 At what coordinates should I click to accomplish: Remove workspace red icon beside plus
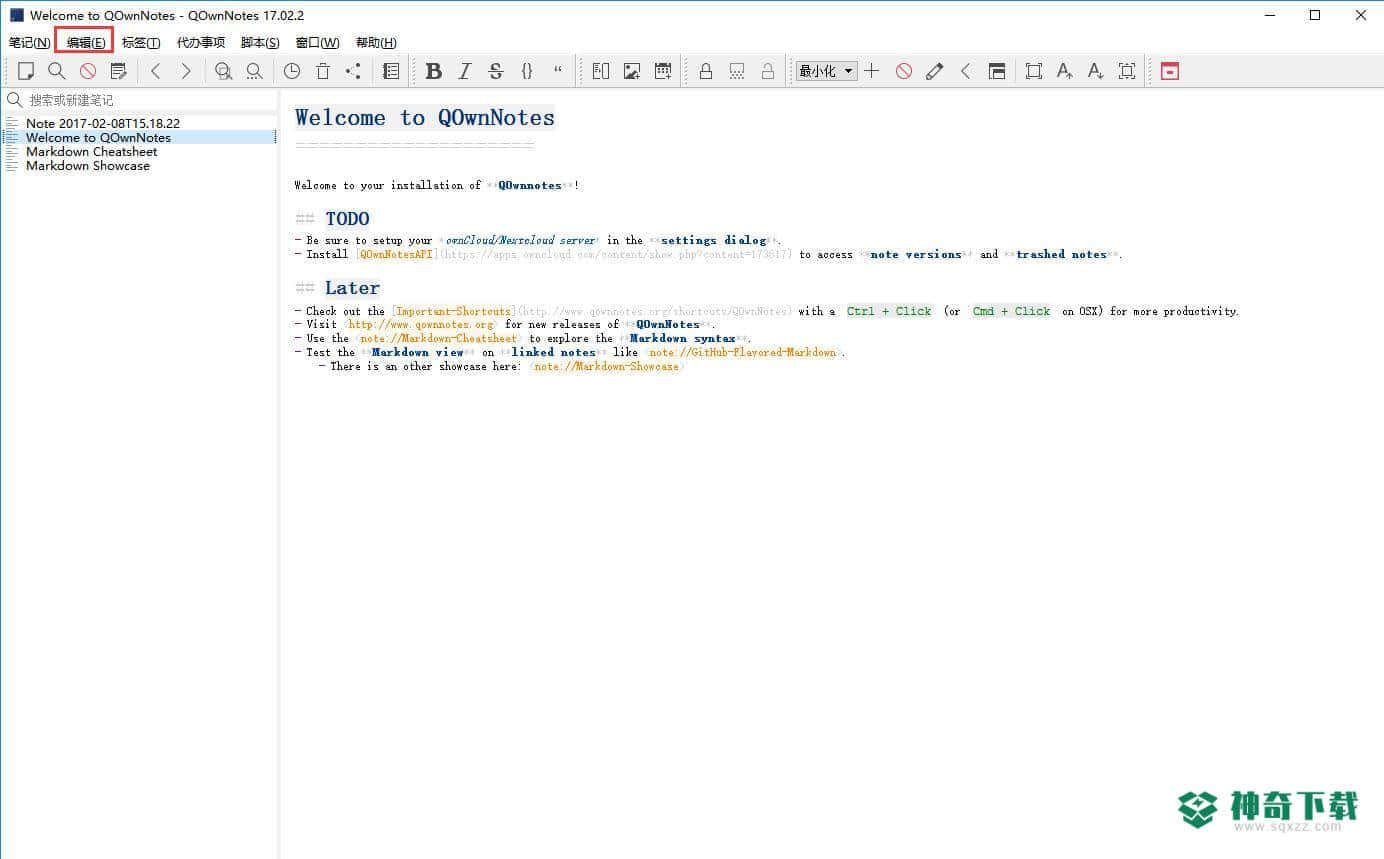(904, 71)
